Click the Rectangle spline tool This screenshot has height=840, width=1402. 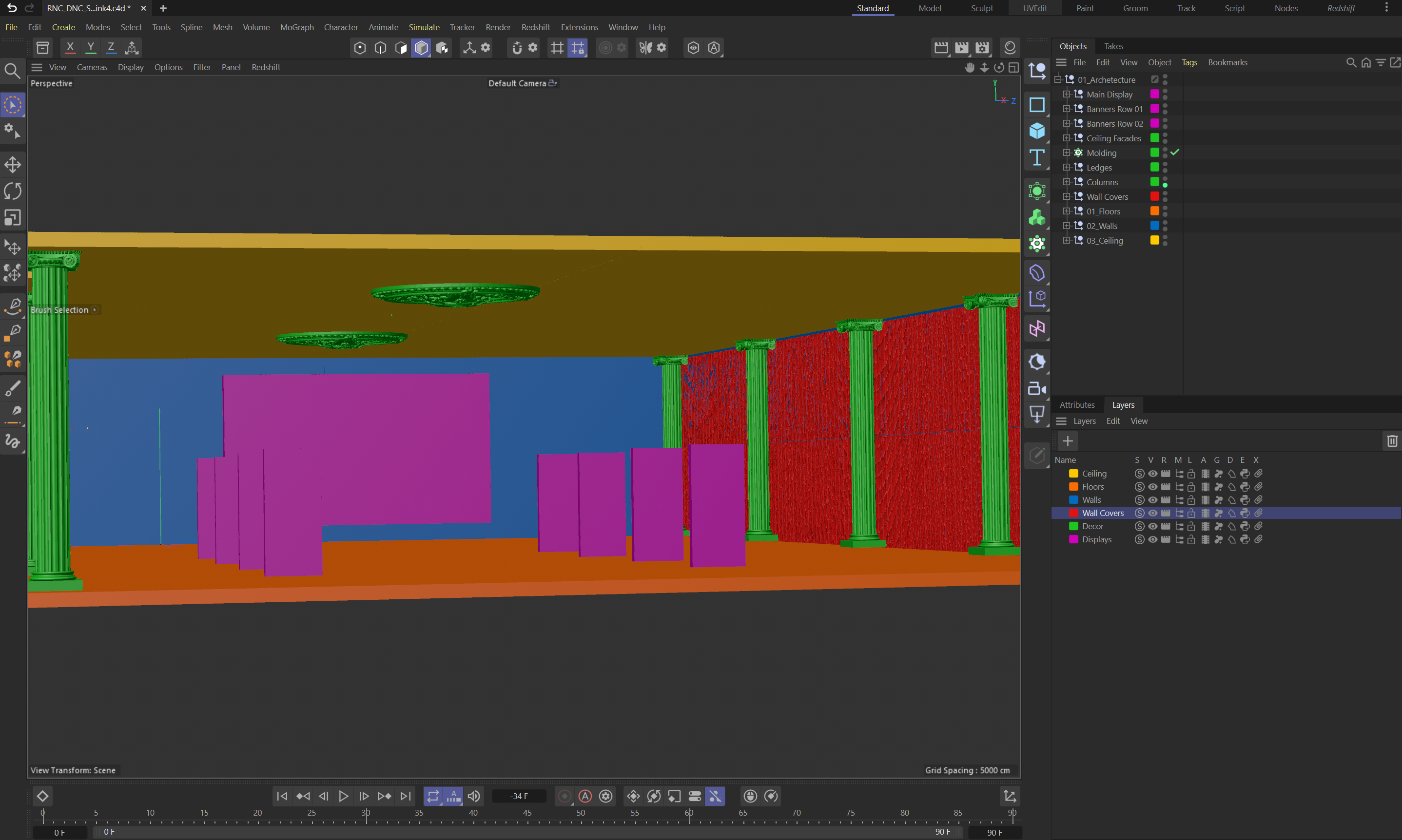[x=1037, y=105]
